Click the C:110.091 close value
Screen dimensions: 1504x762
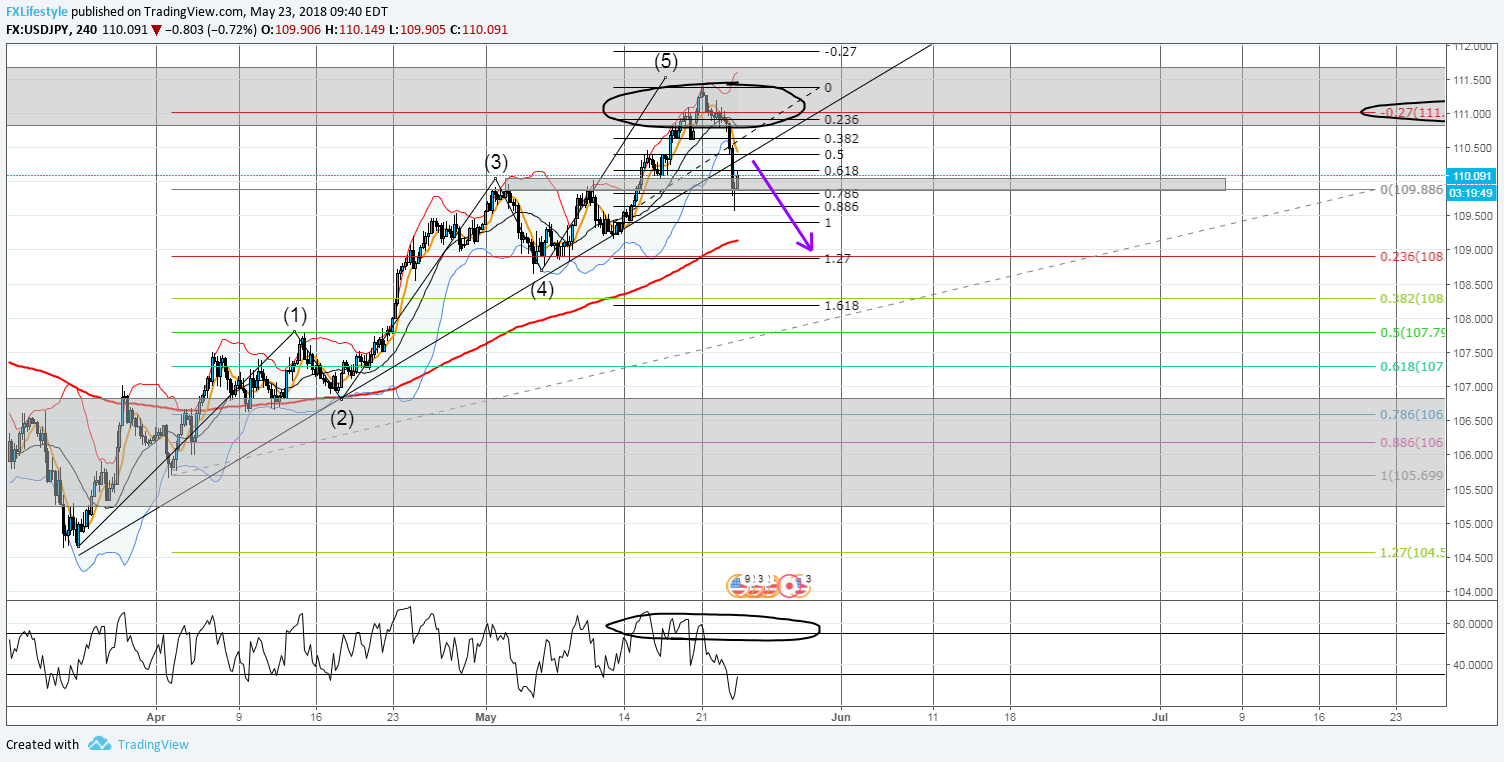click(x=480, y=30)
